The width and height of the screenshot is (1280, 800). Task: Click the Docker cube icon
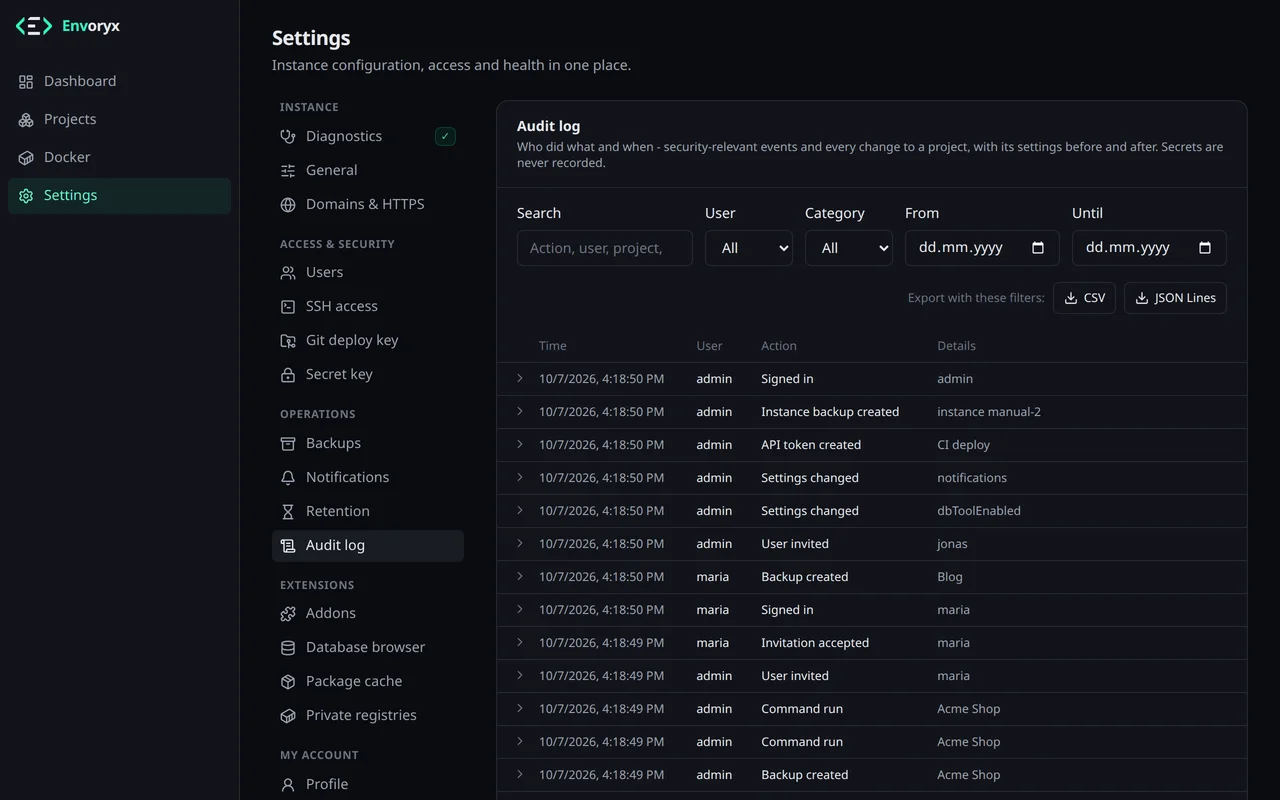tap(26, 158)
